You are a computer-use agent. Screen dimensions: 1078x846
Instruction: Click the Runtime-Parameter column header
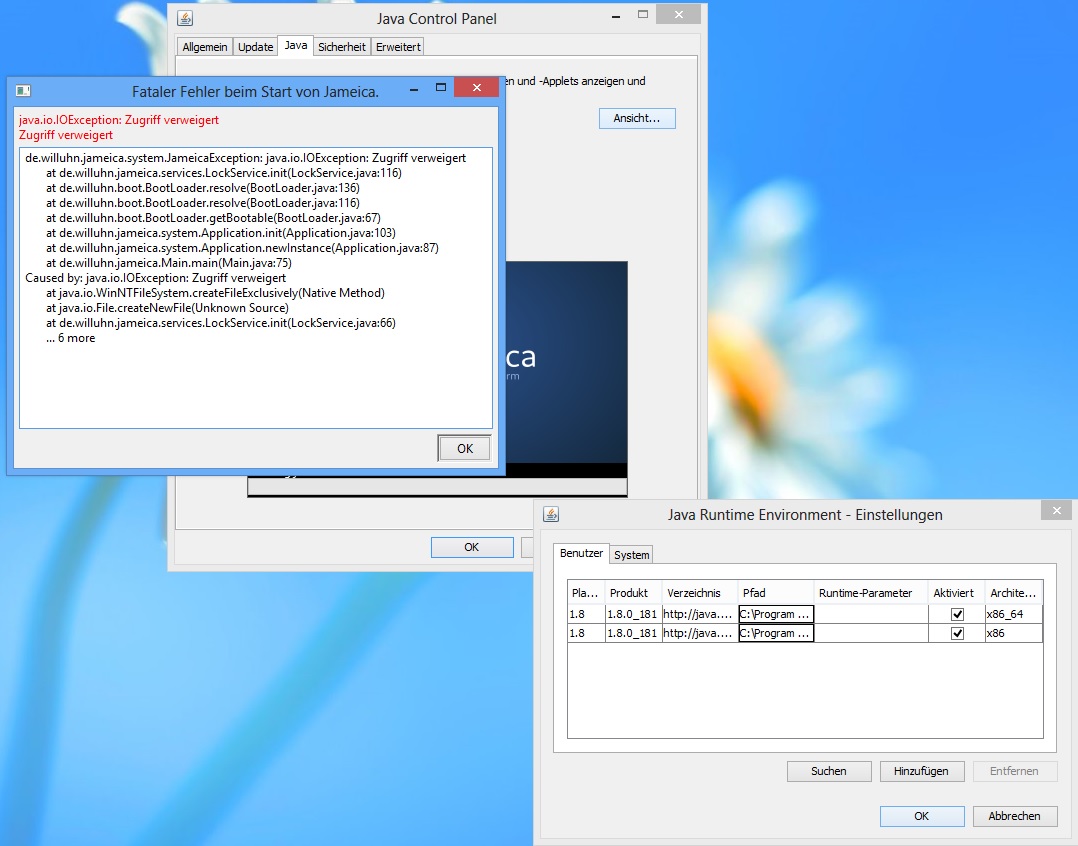coord(871,593)
